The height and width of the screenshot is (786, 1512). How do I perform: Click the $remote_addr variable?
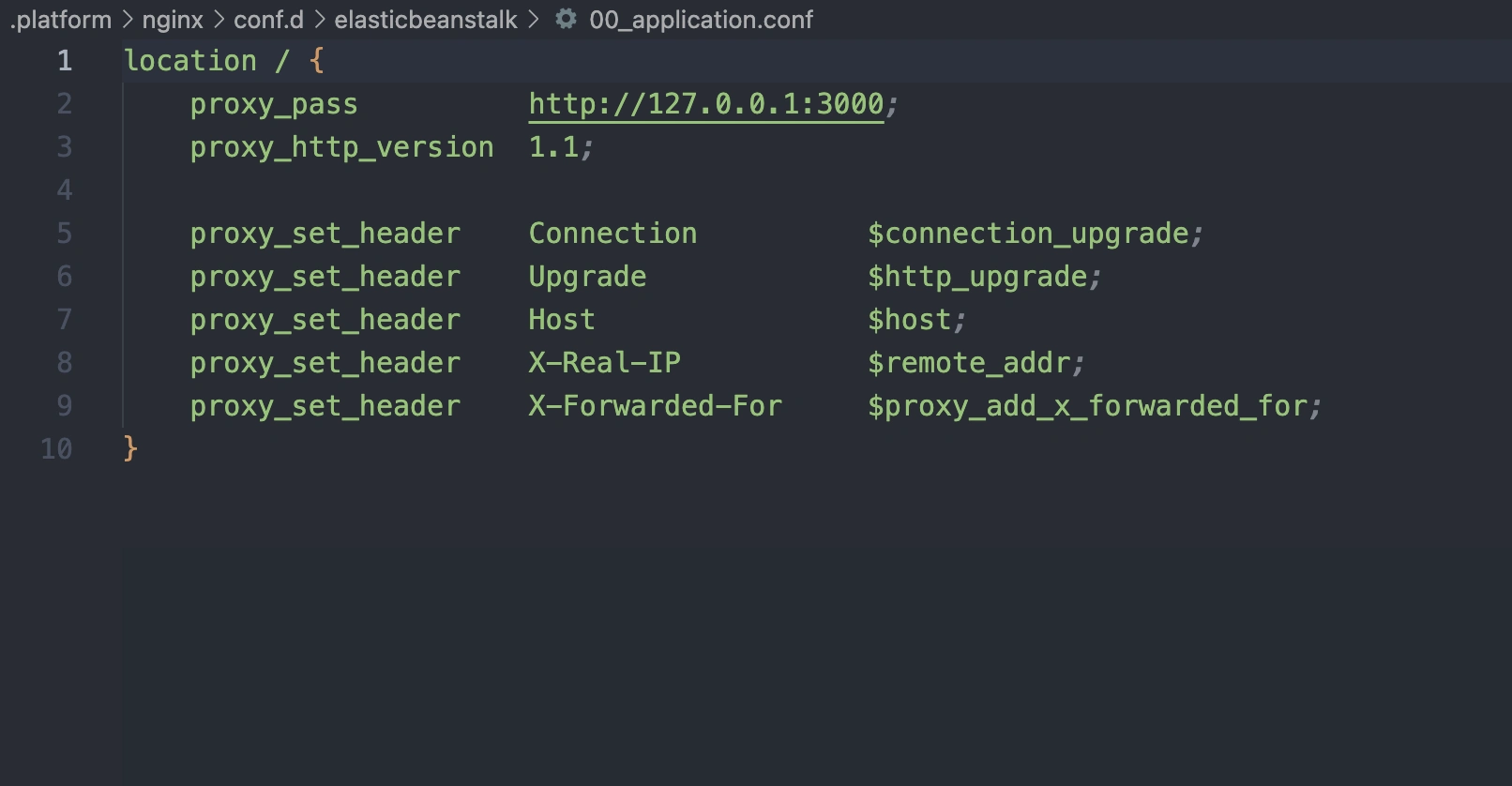[969, 363]
